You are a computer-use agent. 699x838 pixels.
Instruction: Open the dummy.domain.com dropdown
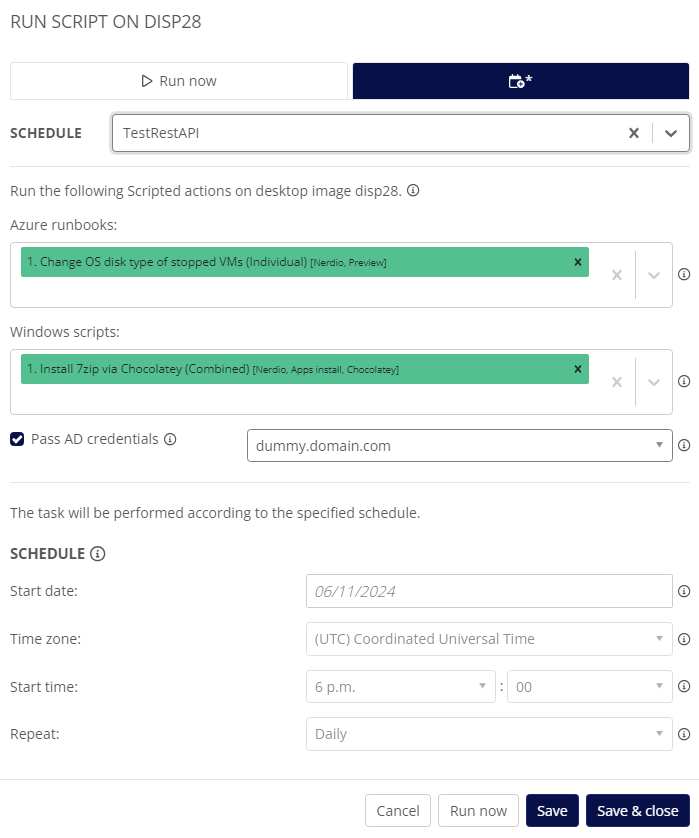[x=460, y=446]
